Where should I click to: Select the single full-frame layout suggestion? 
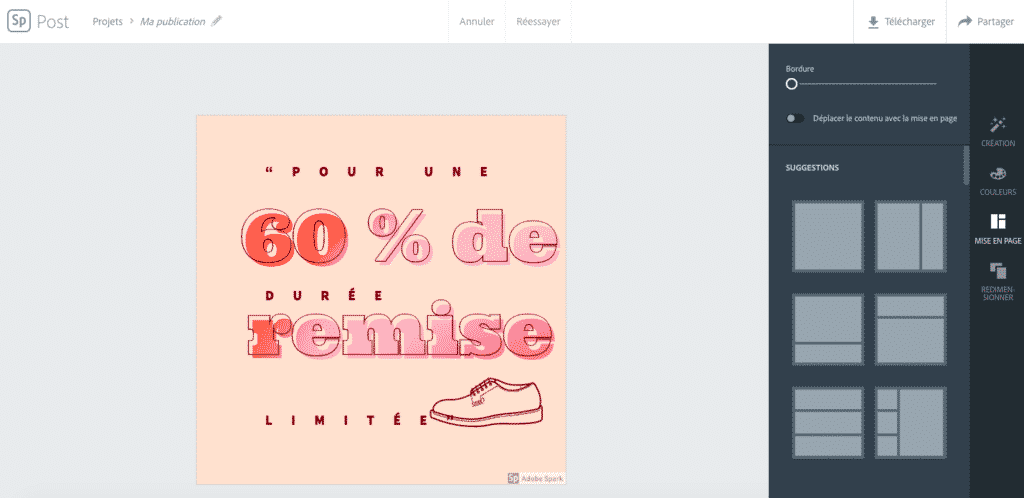click(828, 236)
